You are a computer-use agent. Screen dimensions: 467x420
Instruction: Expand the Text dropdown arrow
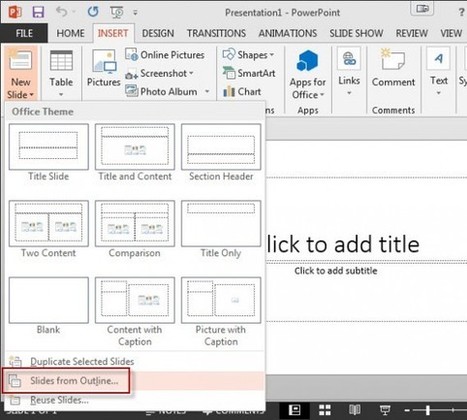pyautogui.click(x=439, y=93)
